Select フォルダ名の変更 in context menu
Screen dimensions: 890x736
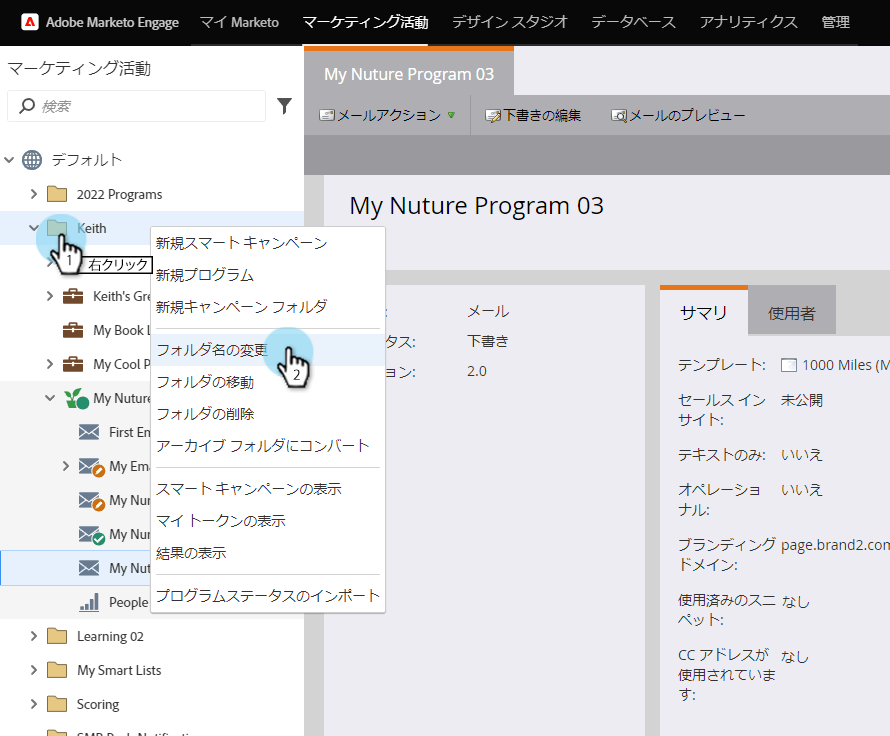tap(268, 350)
